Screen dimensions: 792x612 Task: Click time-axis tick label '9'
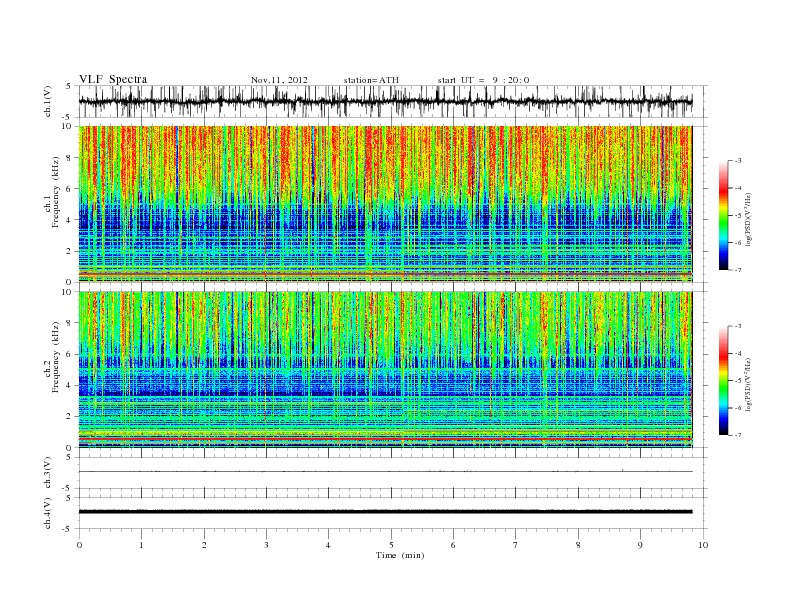tap(640, 545)
